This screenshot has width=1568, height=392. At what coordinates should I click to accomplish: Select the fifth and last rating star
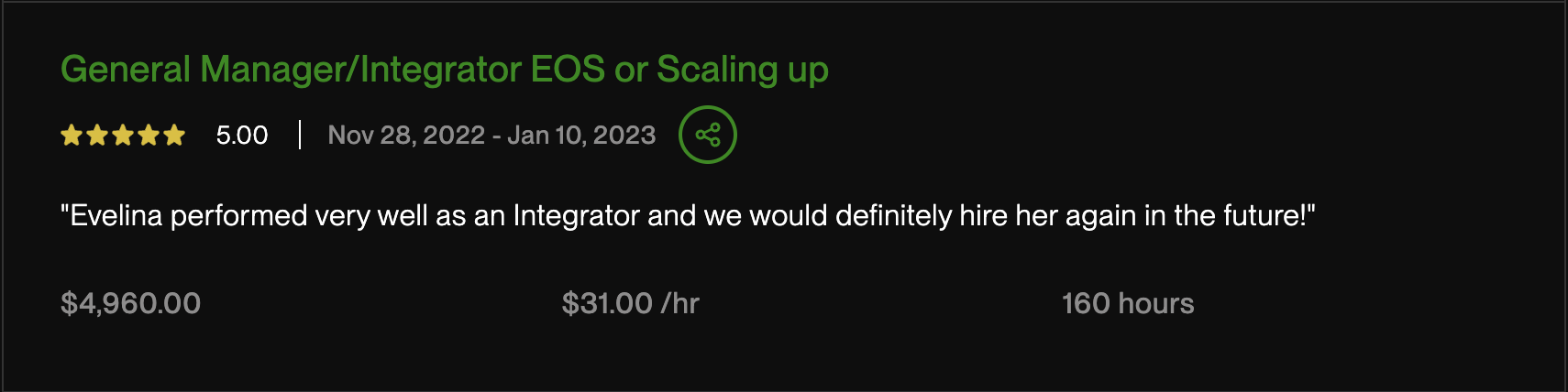pos(174,136)
